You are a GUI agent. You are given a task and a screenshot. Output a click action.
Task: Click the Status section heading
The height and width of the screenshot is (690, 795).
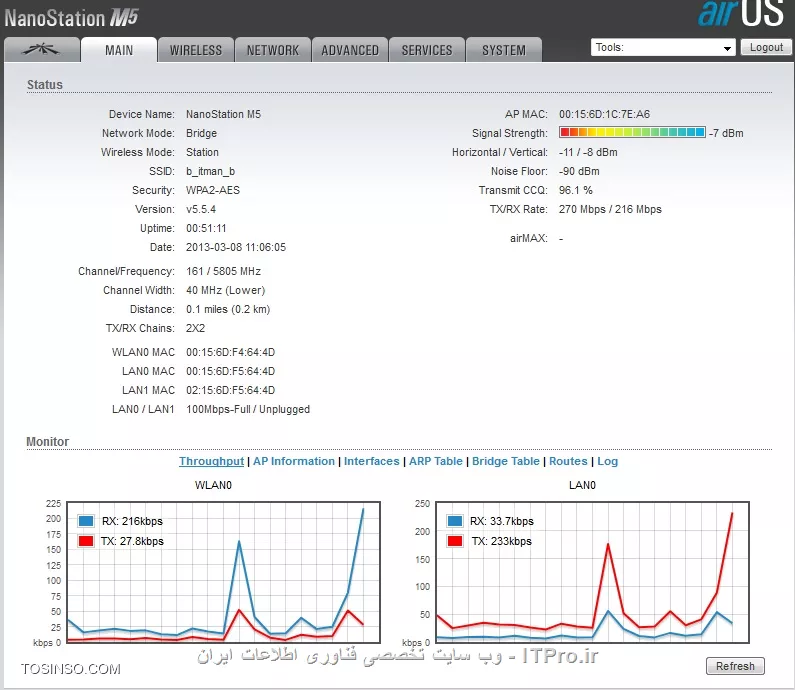tap(45, 85)
